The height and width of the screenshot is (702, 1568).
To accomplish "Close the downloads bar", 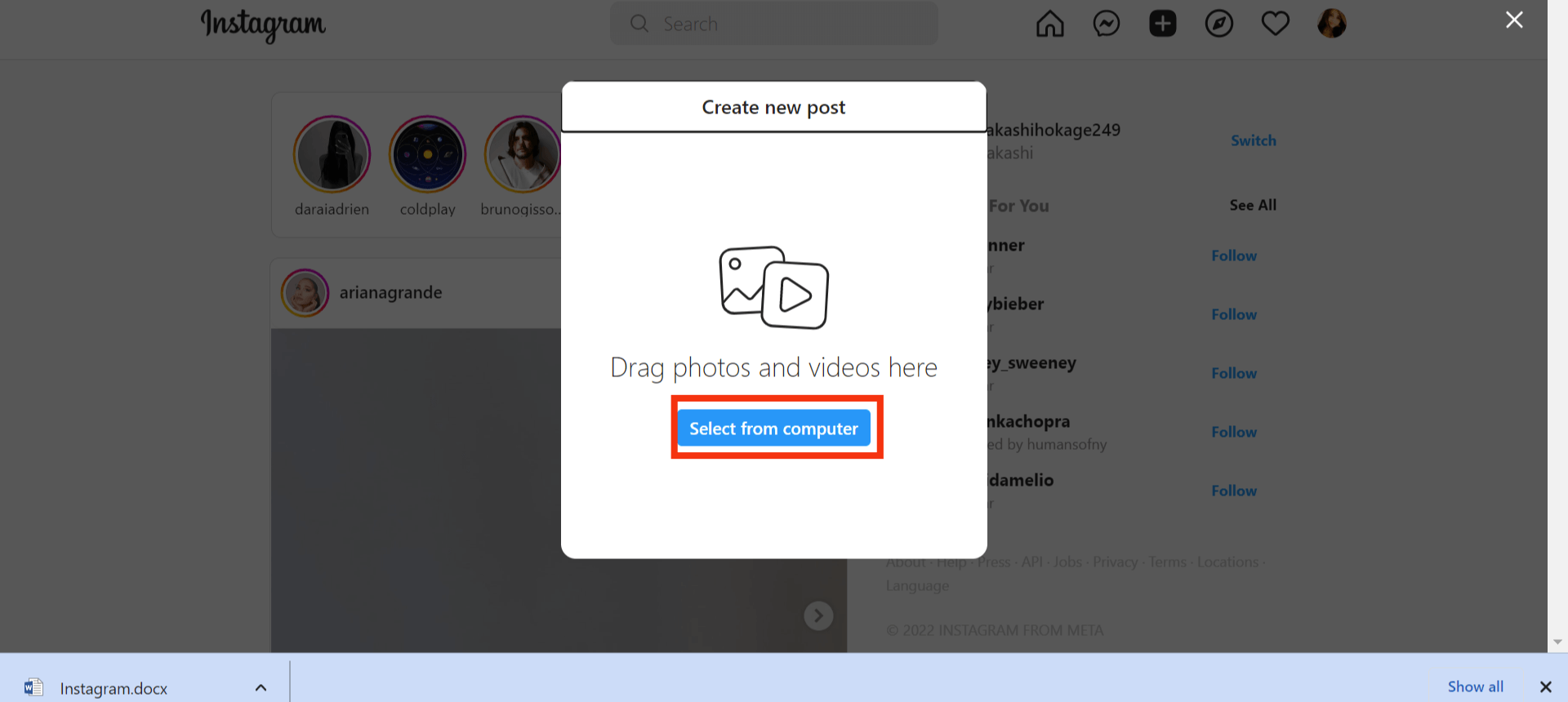I will (1545, 686).
